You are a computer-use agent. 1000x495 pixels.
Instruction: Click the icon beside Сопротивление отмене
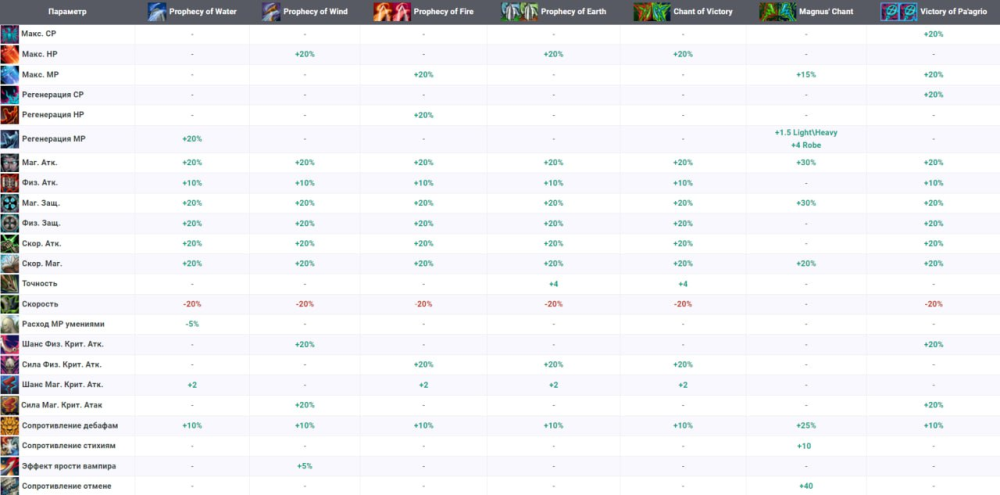point(10,485)
